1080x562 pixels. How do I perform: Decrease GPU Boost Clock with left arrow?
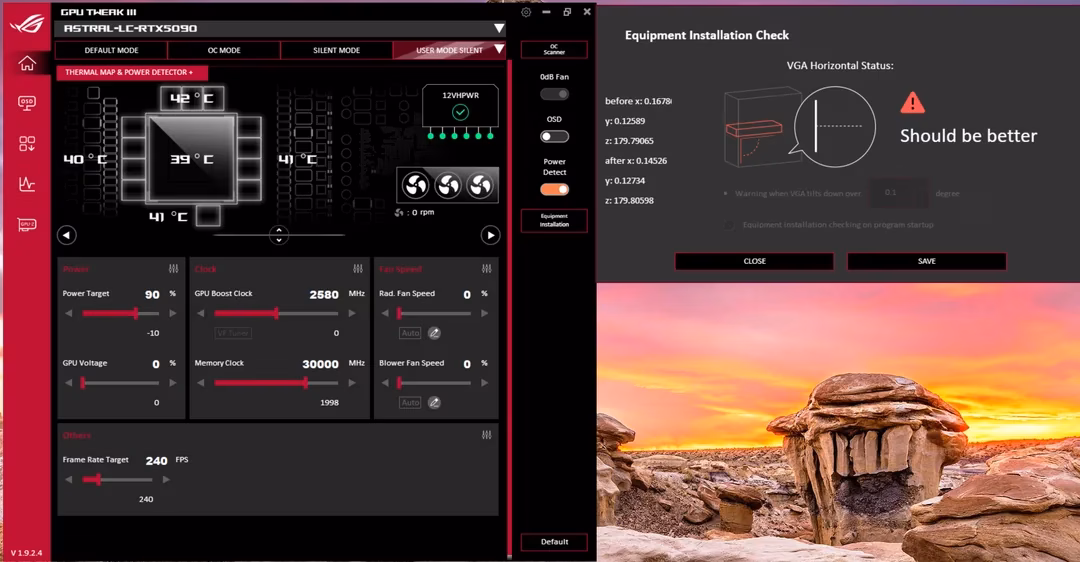[x=200, y=313]
